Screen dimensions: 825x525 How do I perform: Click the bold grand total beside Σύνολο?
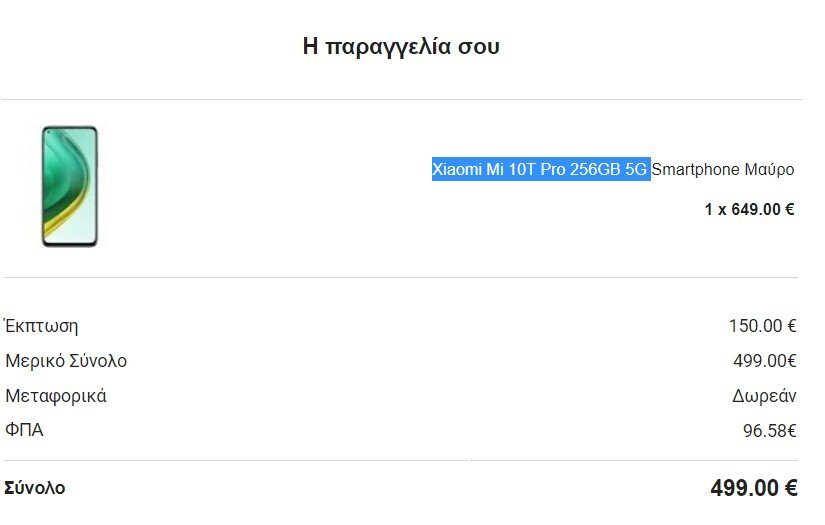coord(753,489)
